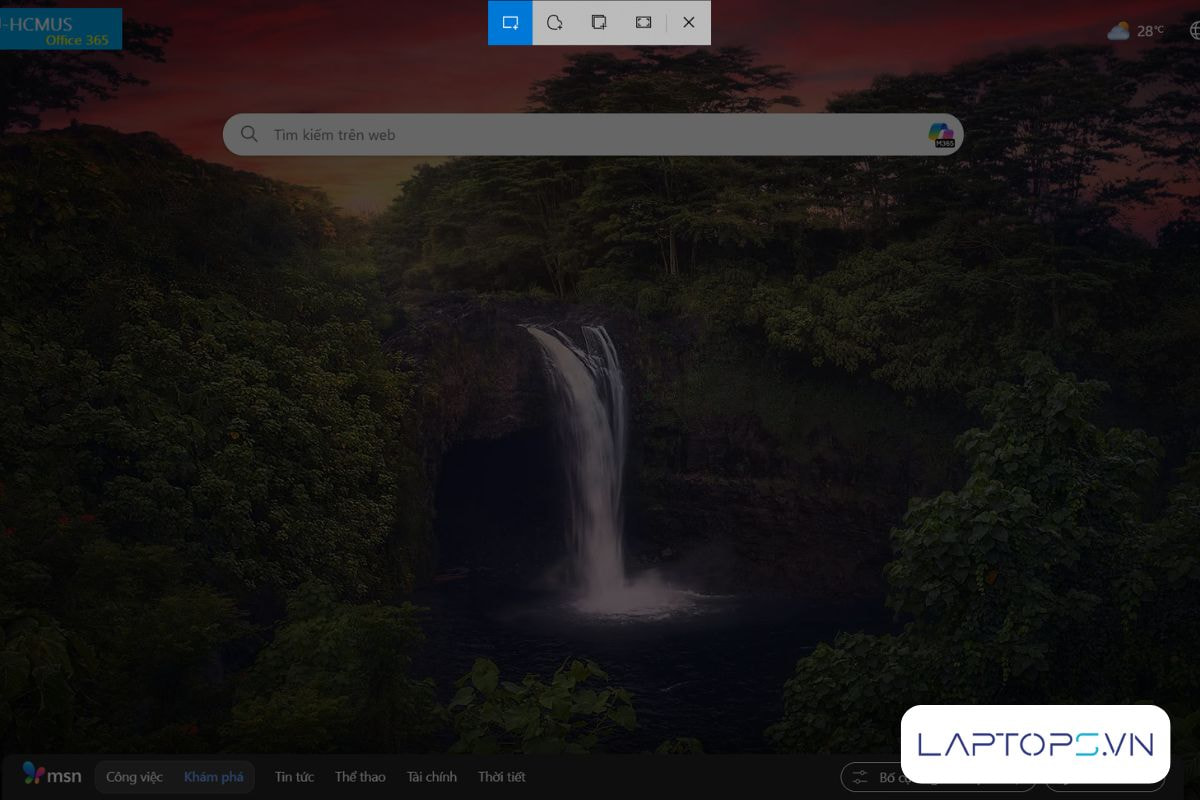The height and width of the screenshot is (800, 1200).
Task: Open the M365 Copilot icon in search bar
Action: pos(941,135)
